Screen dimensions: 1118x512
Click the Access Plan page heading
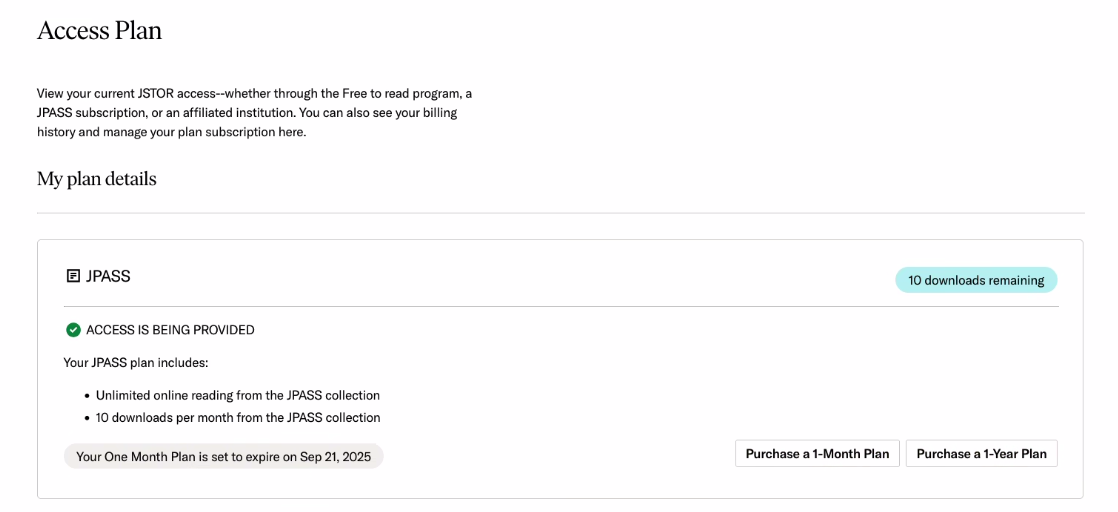pyautogui.click(x=99, y=31)
